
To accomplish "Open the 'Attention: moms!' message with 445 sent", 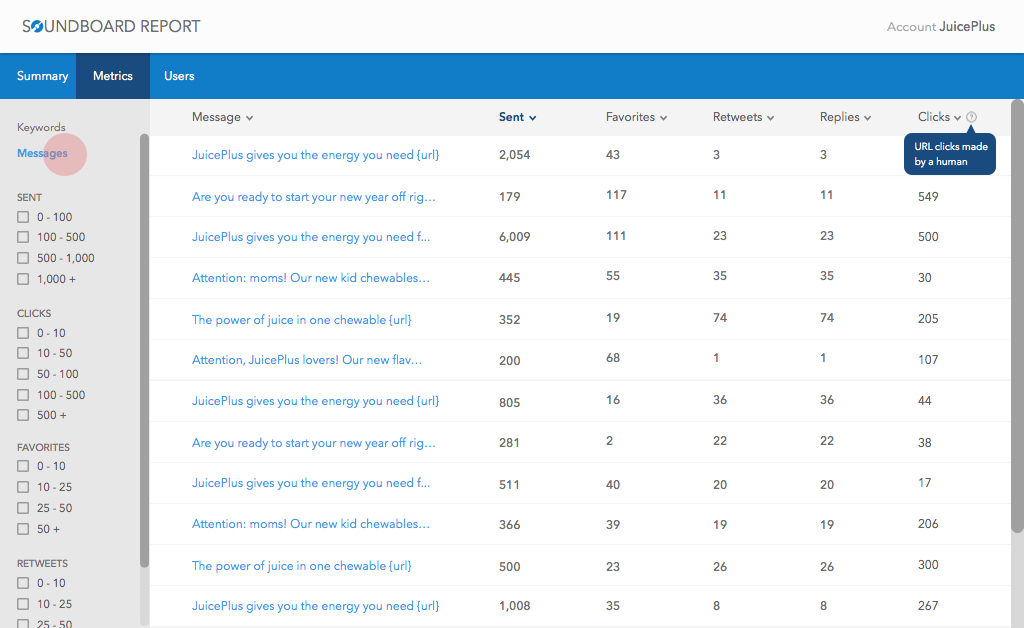I will [311, 278].
